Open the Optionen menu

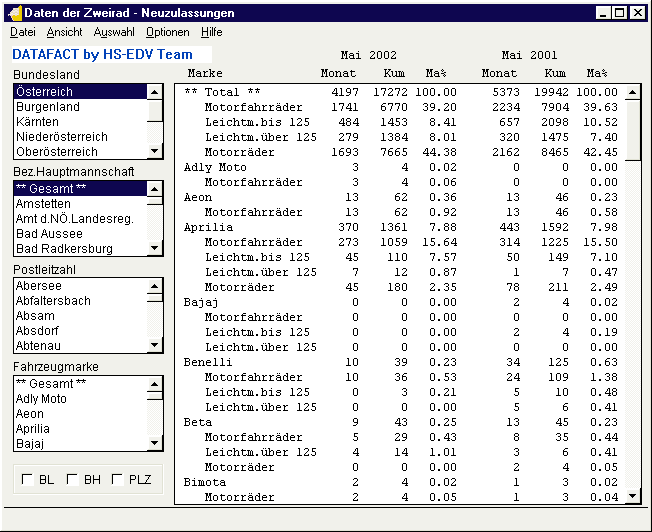coord(167,32)
